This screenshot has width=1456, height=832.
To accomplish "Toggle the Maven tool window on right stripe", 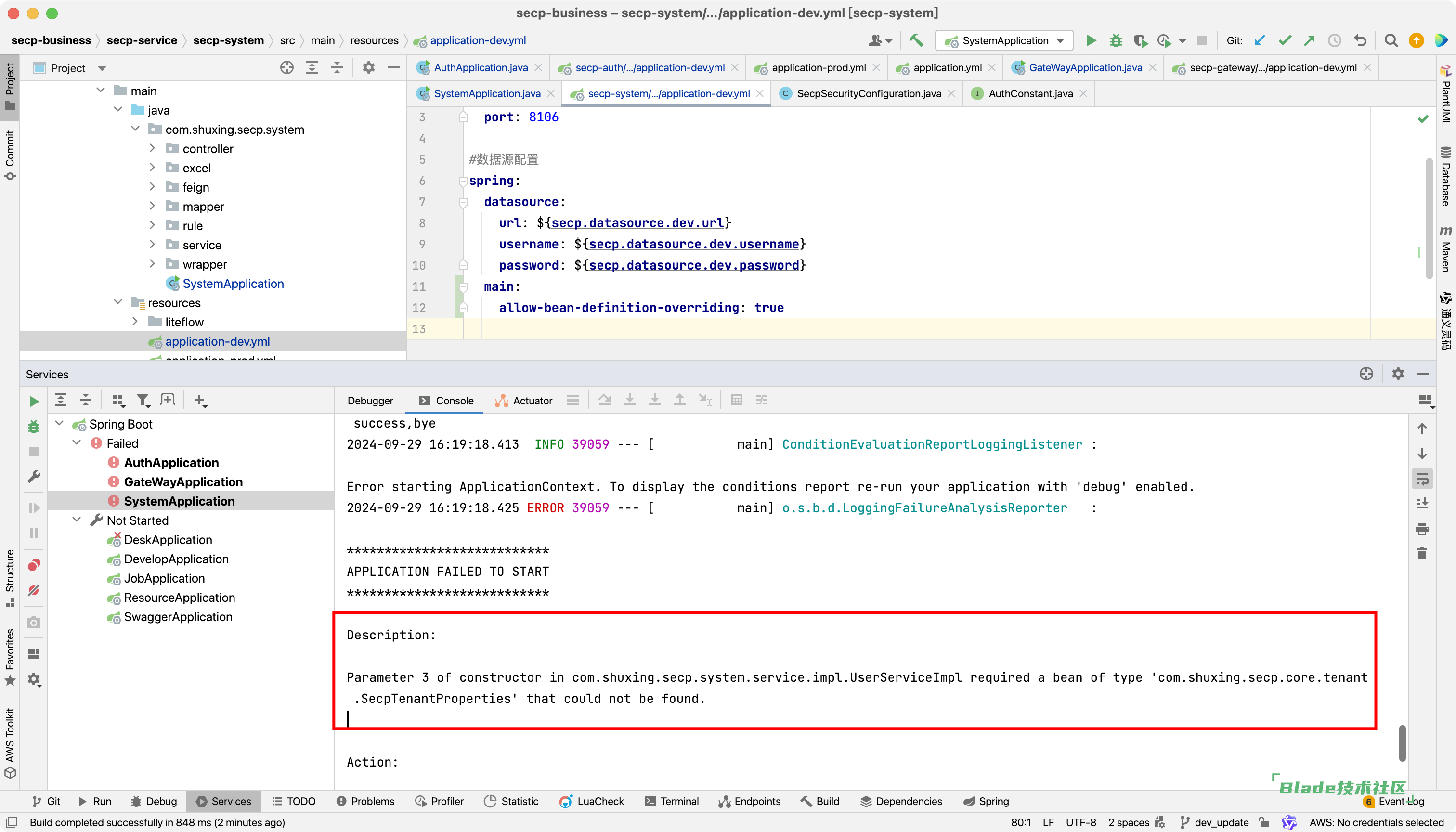I will [x=1446, y=249].
